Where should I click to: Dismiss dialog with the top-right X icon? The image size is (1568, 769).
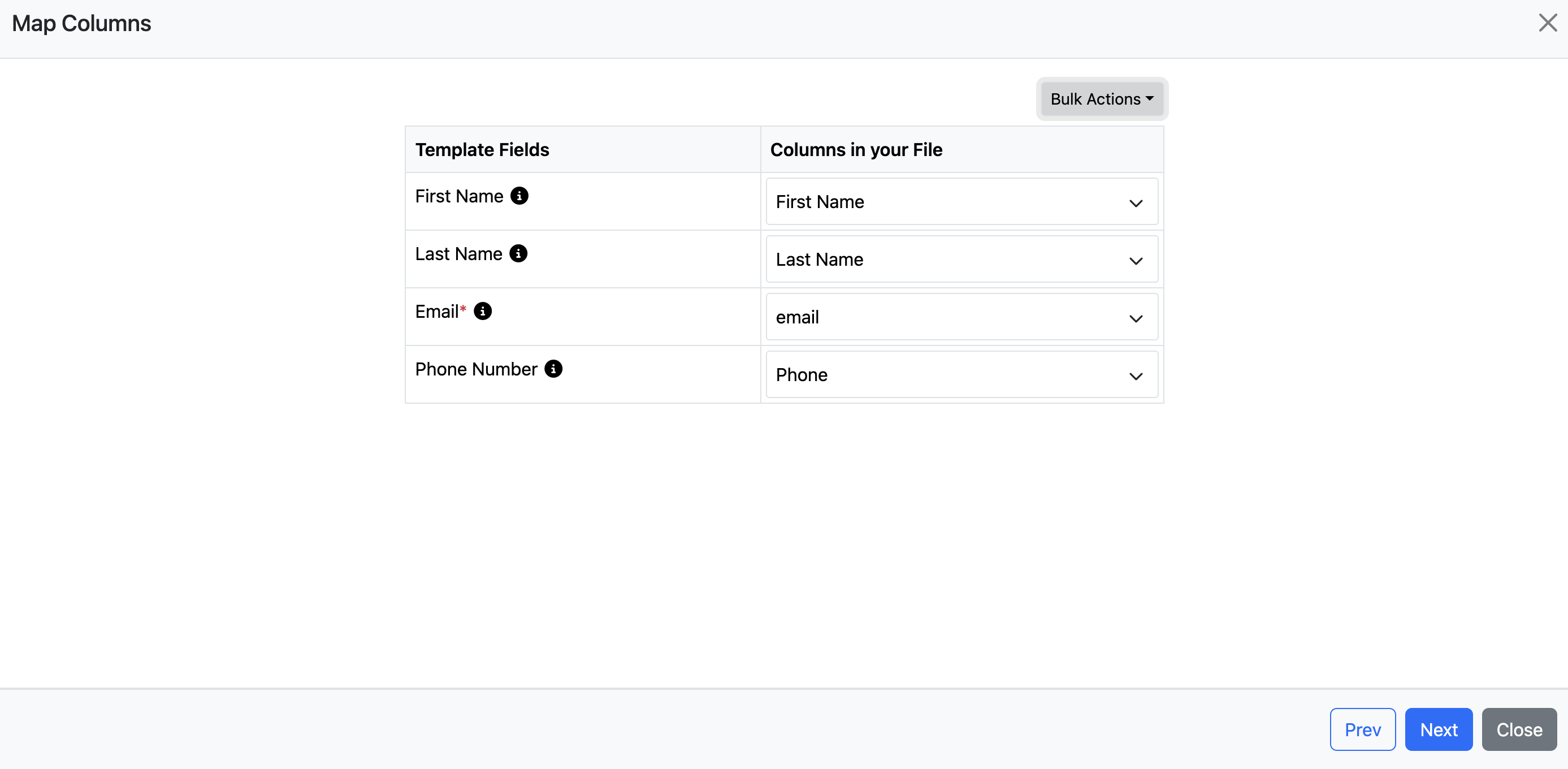click(x=1547, y=23)
